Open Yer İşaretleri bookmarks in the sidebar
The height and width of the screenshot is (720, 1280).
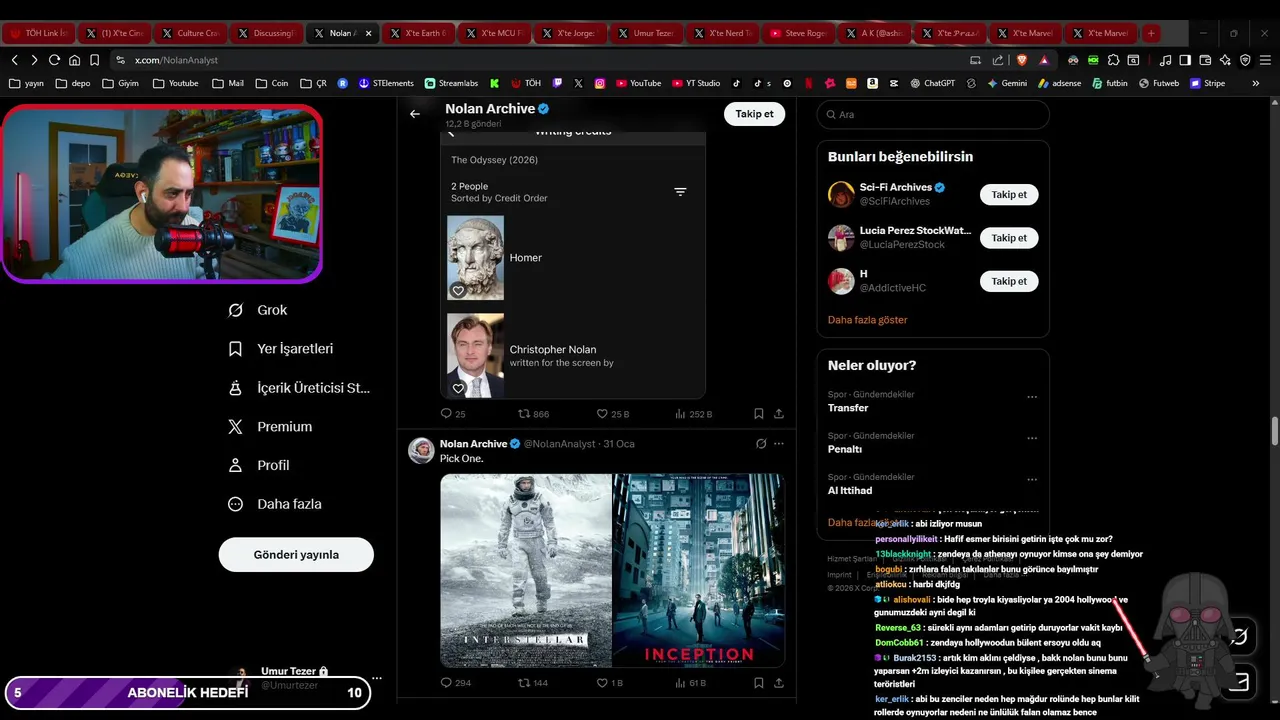point(280,349)
